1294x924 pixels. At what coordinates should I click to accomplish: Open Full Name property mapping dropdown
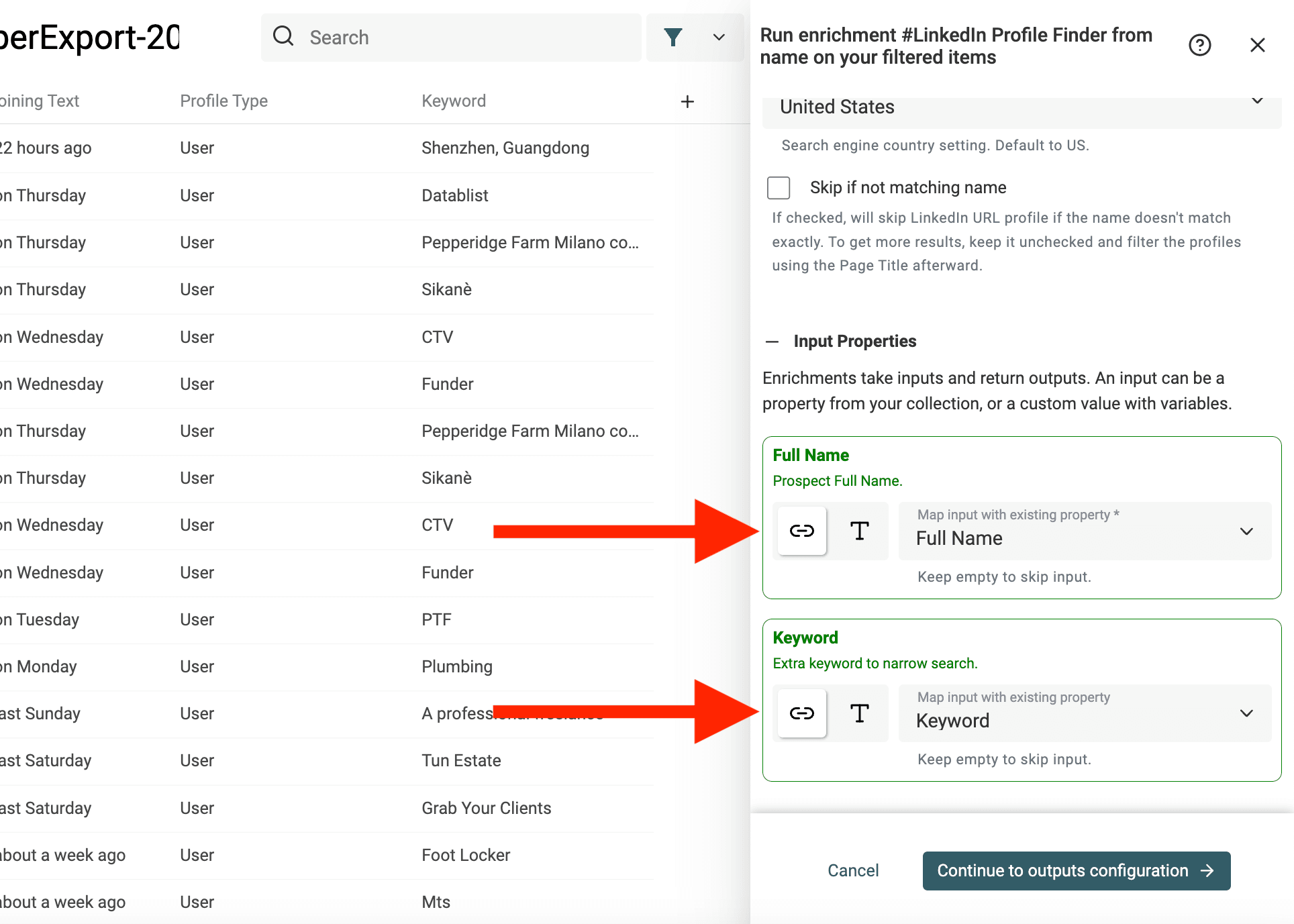[1085, 531]
